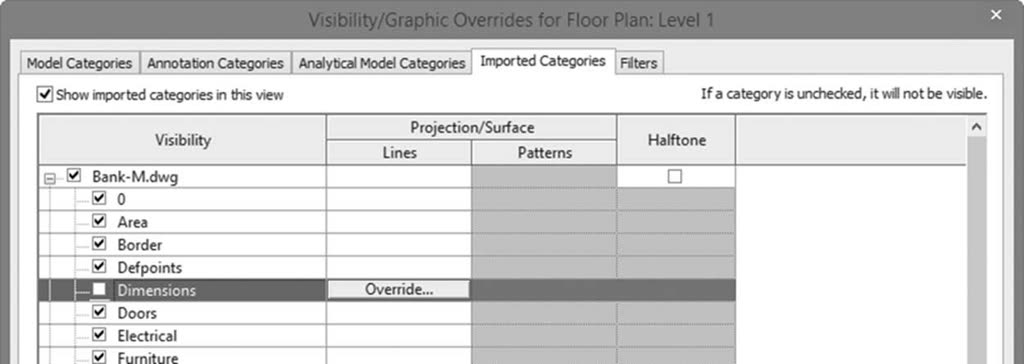
Task: Hide the Border layer
Action: point(99,244)
